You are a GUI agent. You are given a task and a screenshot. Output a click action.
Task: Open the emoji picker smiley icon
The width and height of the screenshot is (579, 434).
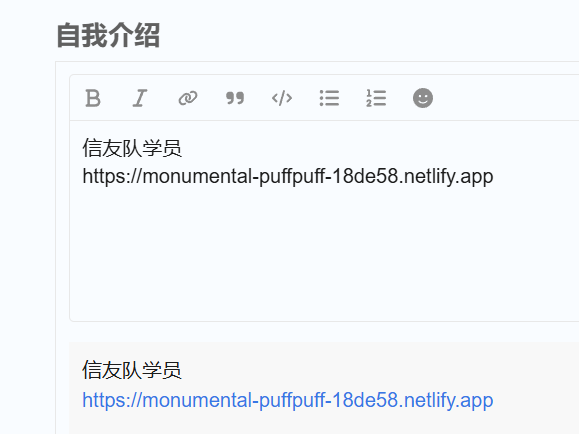pyautogui.click(x=423, y=98)
